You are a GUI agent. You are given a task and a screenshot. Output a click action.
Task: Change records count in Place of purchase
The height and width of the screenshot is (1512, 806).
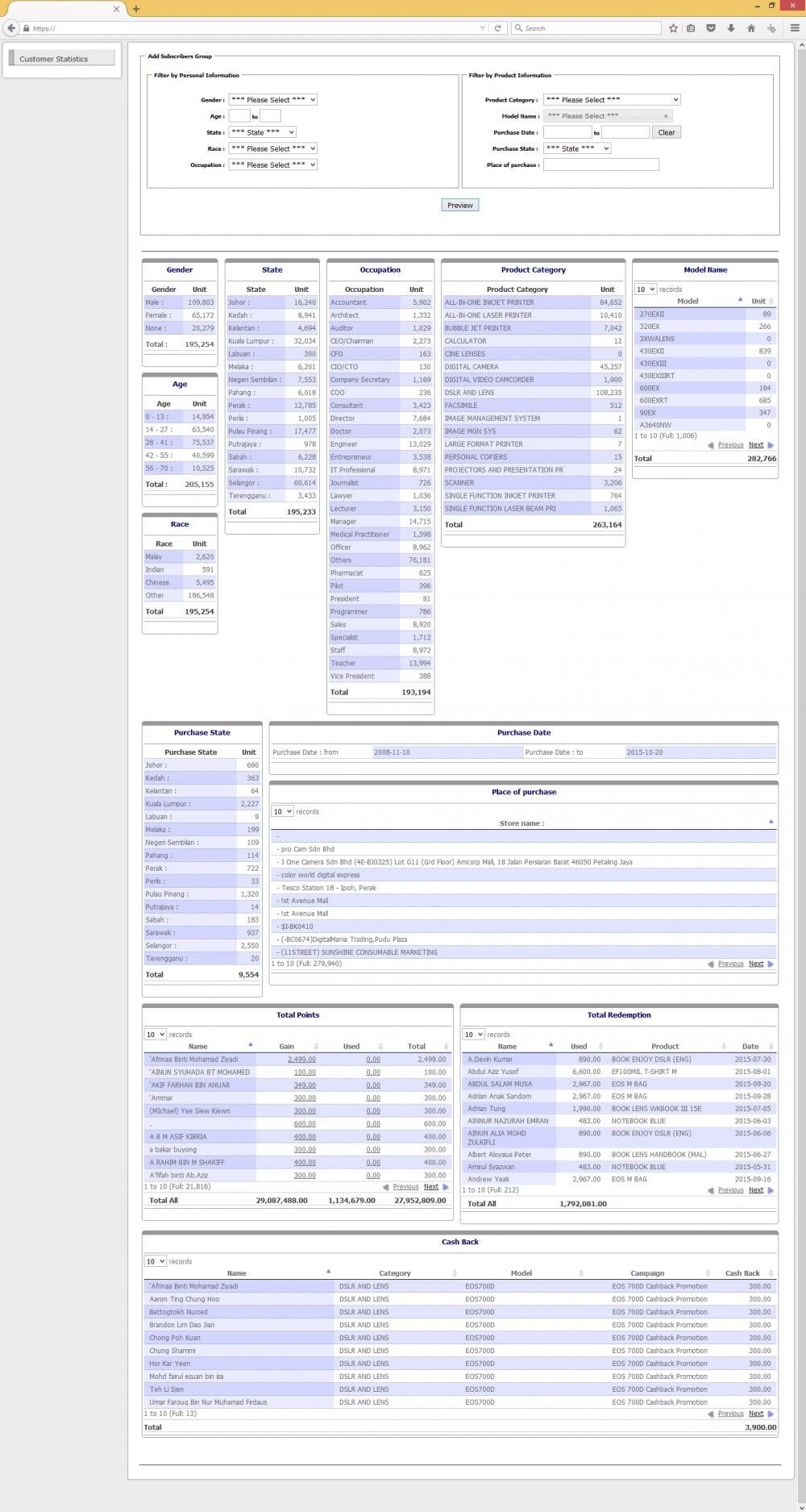click(x=282, y=811)
